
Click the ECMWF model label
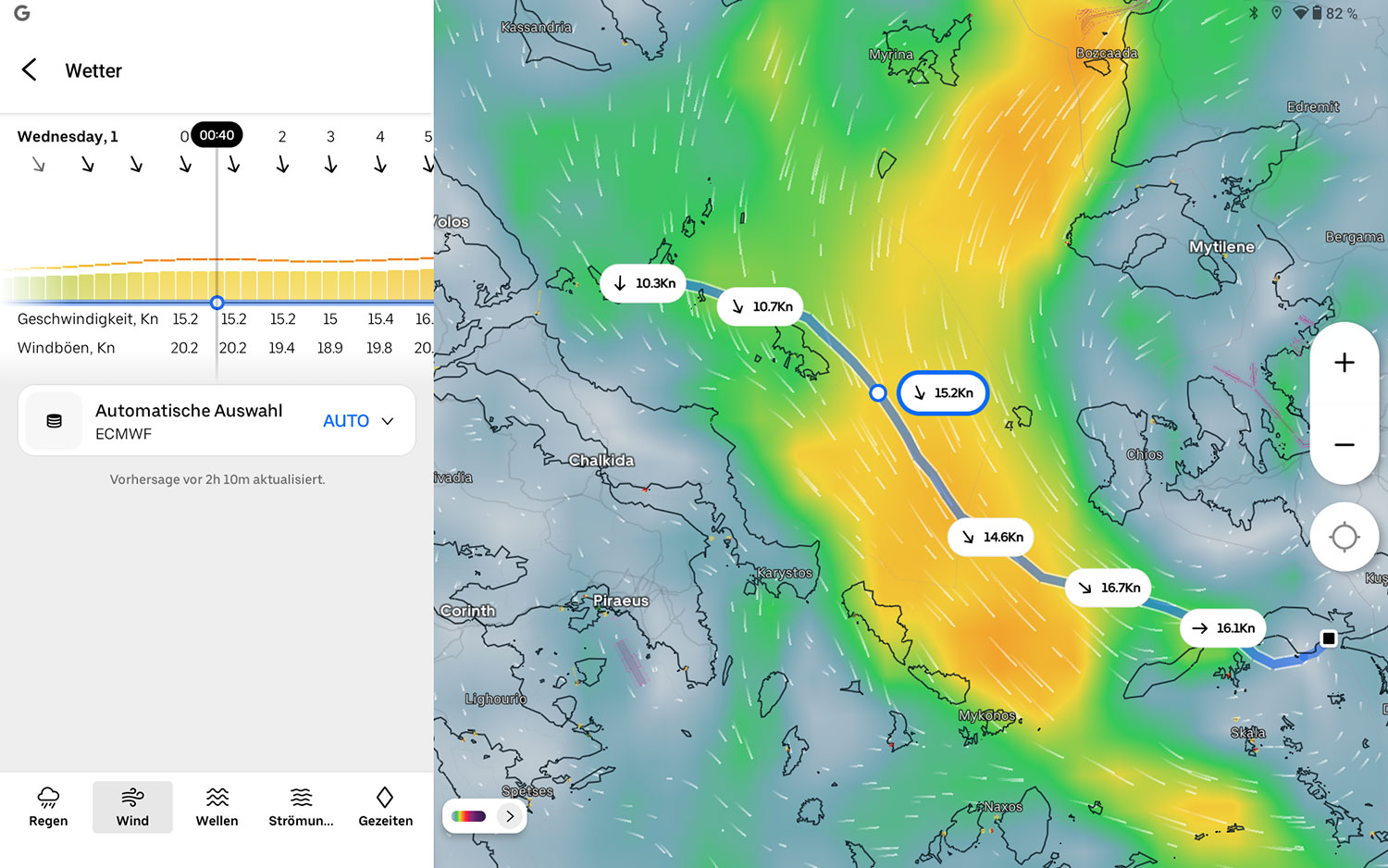click(x=123, y=434)
